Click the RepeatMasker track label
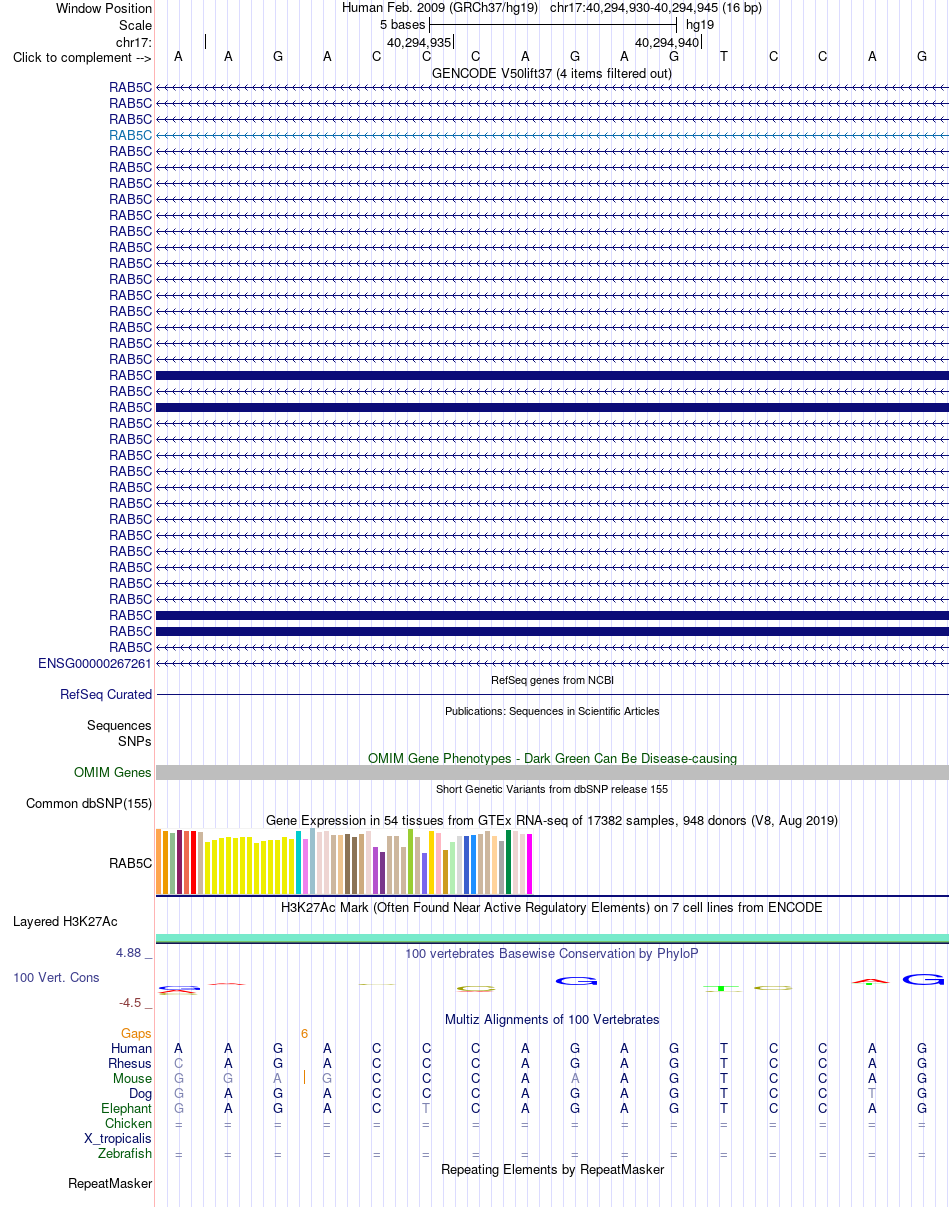 click(x=110, y=1184)
